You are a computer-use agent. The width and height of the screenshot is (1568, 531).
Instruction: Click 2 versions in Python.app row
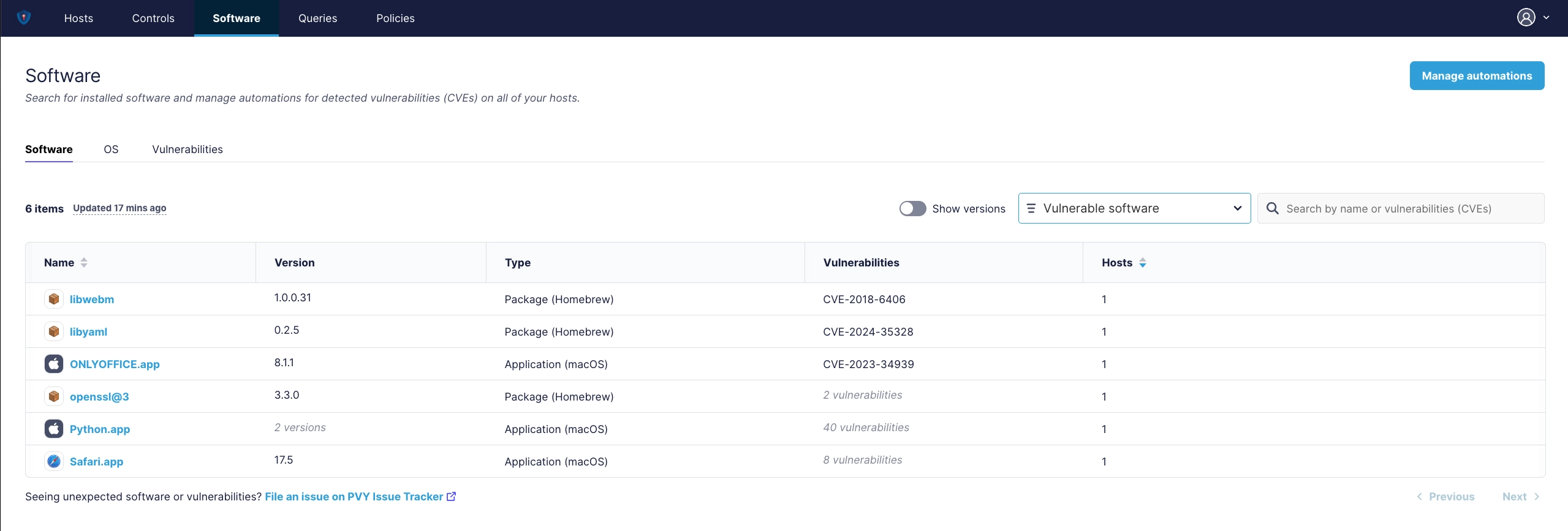pos(300,427)
